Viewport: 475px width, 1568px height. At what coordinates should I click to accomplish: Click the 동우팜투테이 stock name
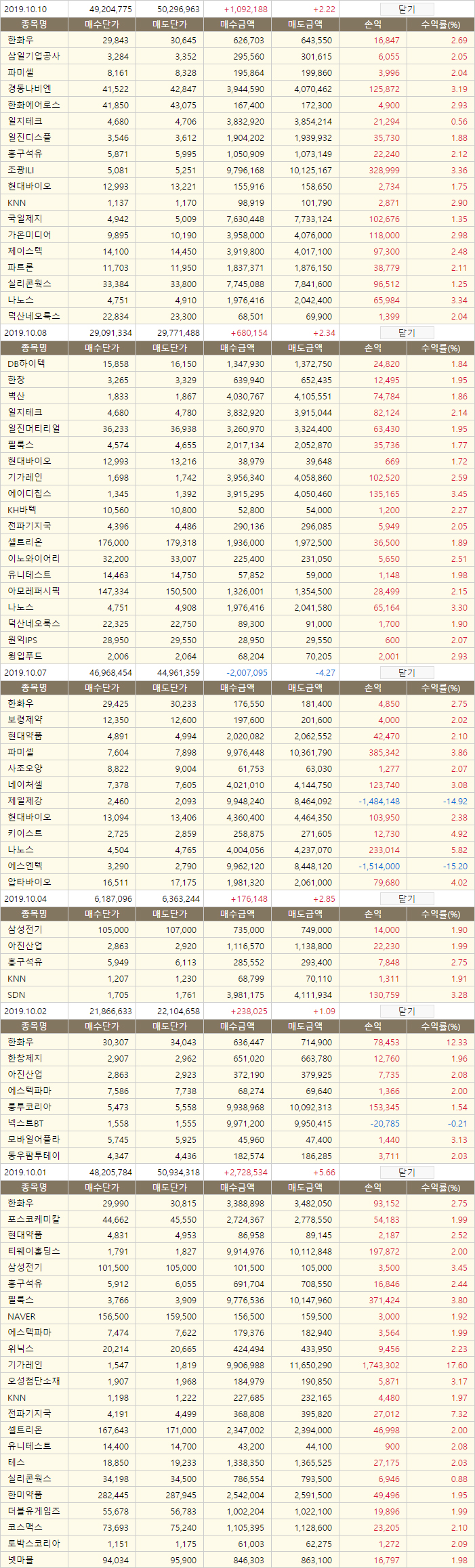[x=34, y=1156]
